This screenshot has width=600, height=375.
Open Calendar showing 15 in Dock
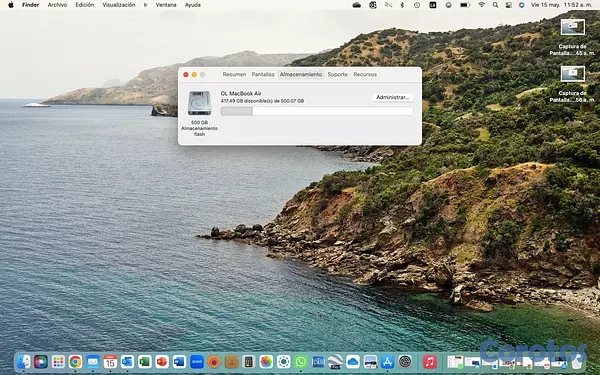[110, 361]
